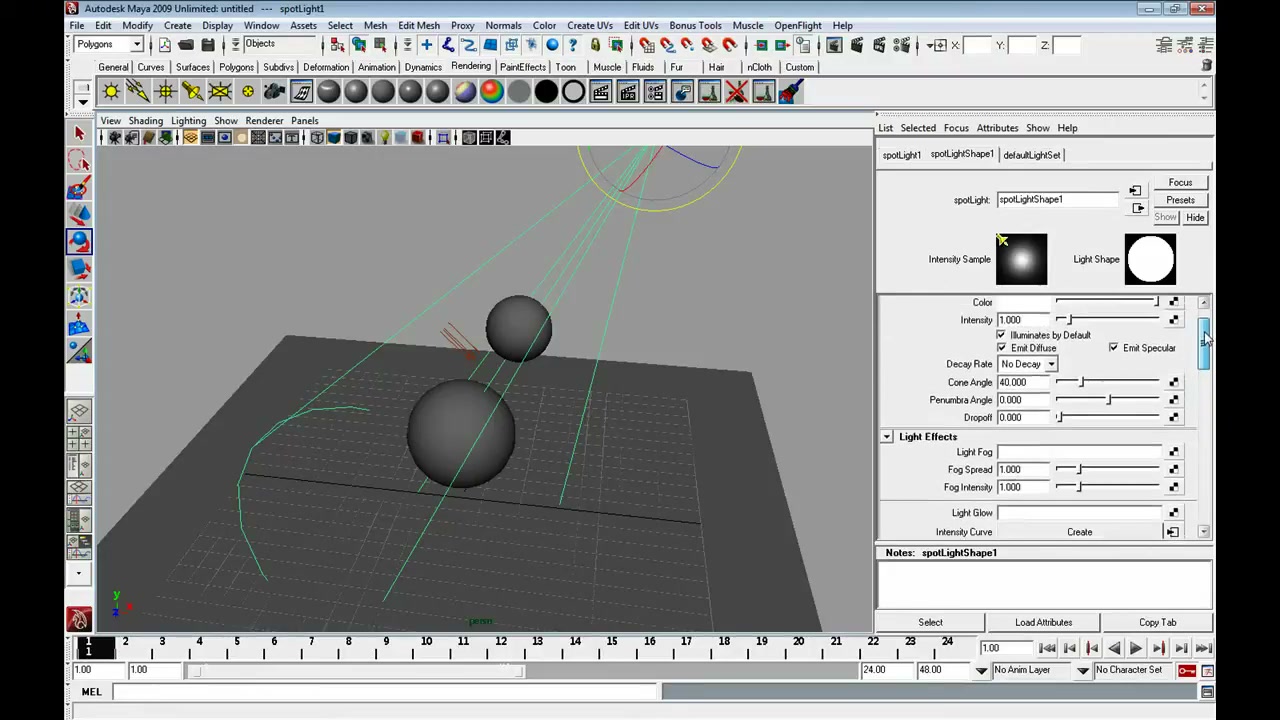This screenshot has width=1280, height=720.
Task: Click Create for Intensity Curve
Action: tap(1079, 532)
